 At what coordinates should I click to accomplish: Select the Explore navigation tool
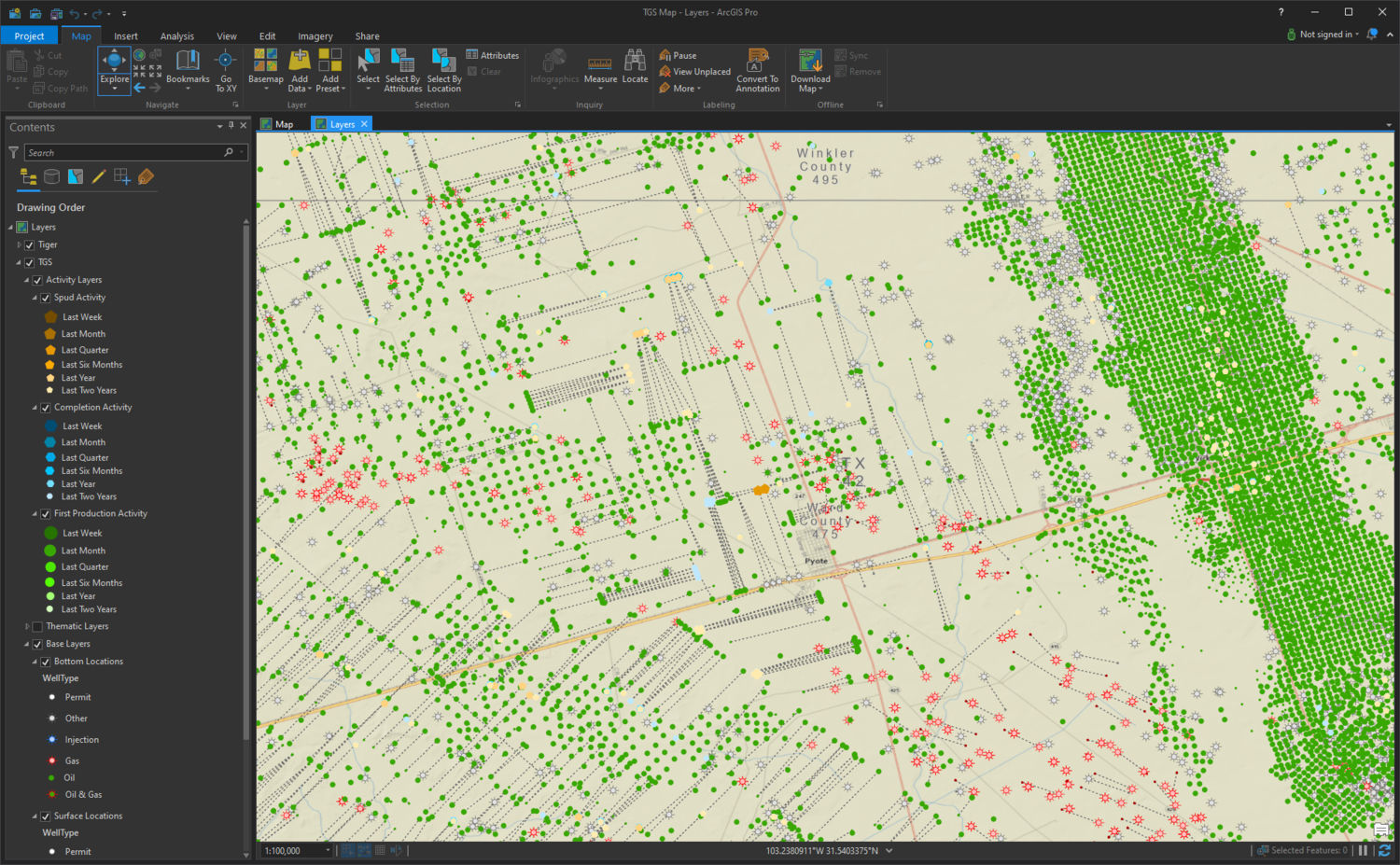click(x=115, y=70)
